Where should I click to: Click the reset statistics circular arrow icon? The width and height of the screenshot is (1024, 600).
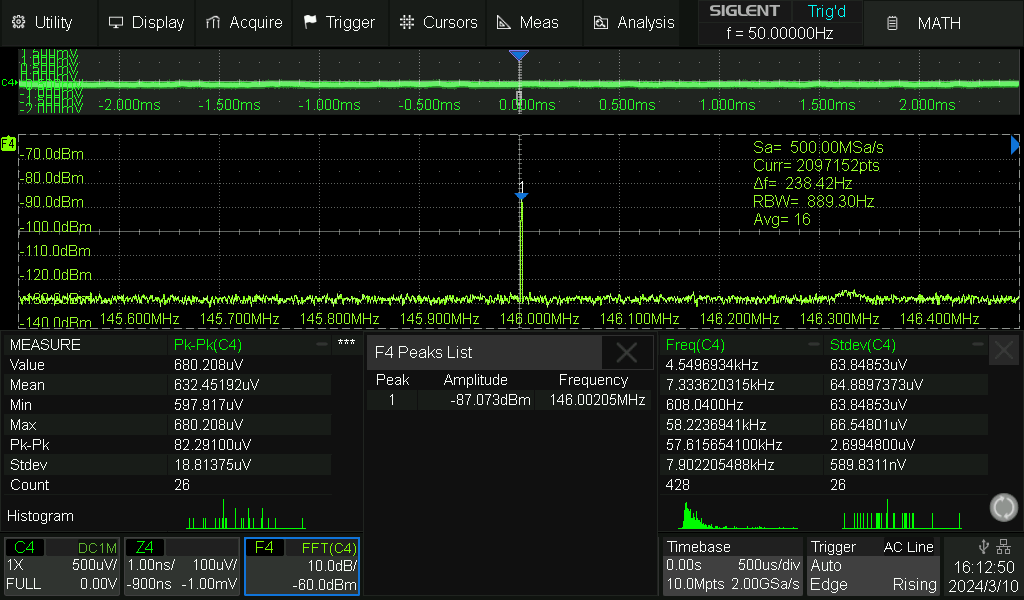tap(1003, 507)
